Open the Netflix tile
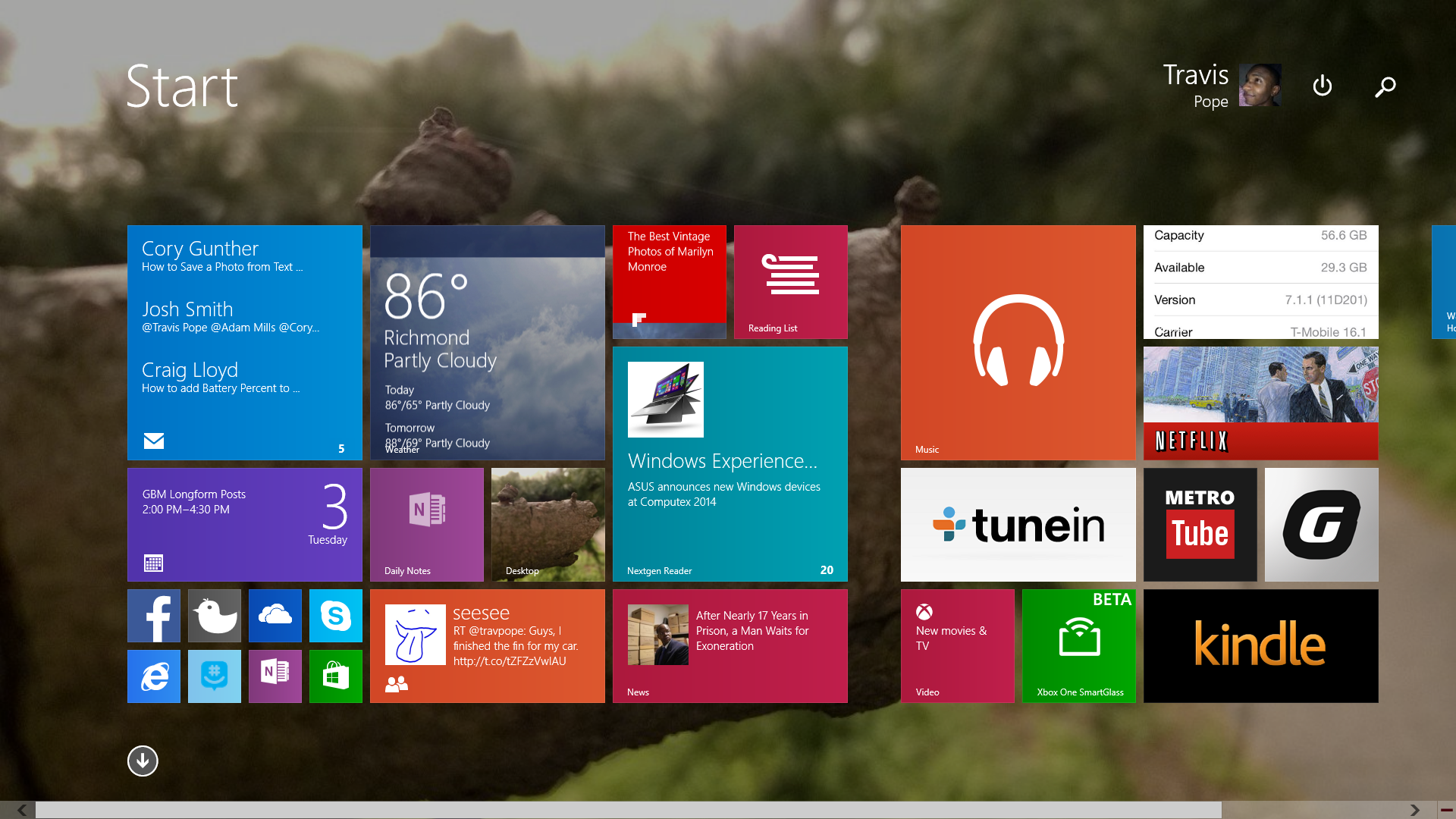Viewport: 1456px width, 819px height. 1261,403
